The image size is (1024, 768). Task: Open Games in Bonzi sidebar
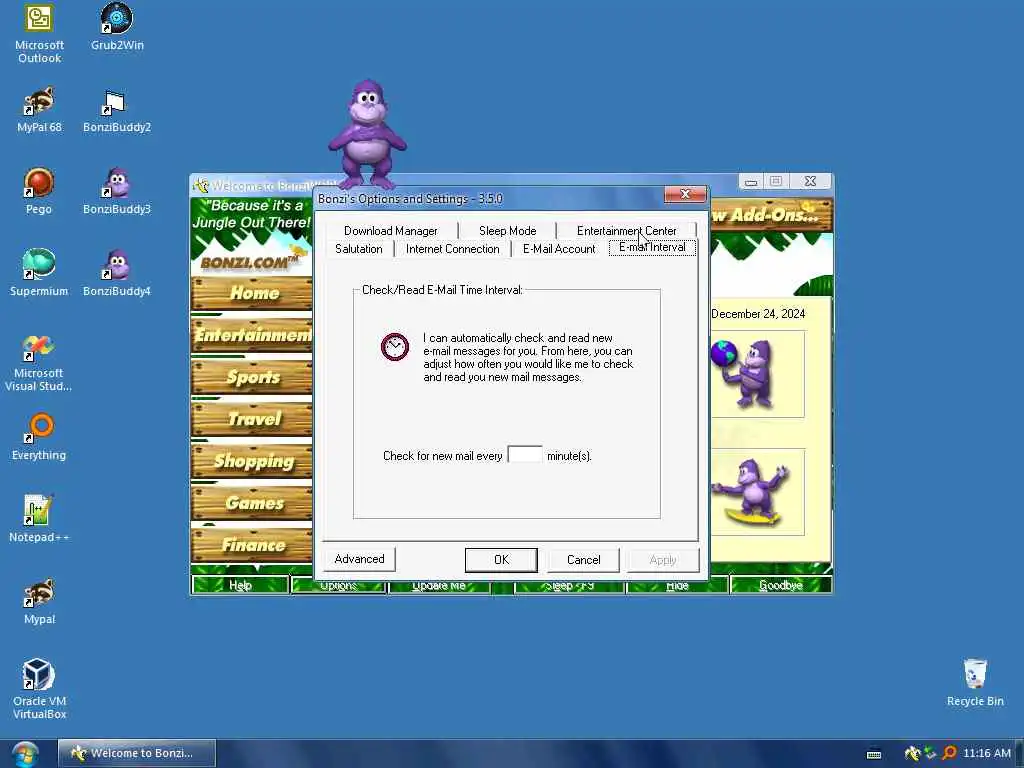pos(252,503)
